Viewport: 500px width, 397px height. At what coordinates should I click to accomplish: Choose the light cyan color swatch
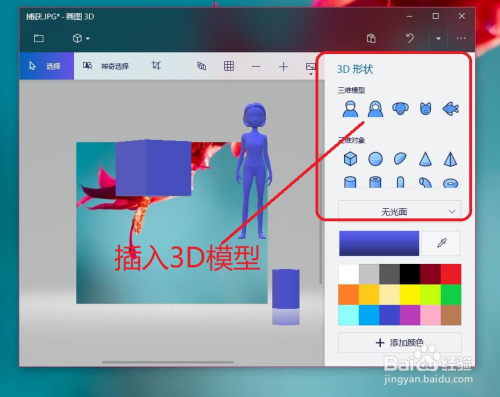[349, 315]
